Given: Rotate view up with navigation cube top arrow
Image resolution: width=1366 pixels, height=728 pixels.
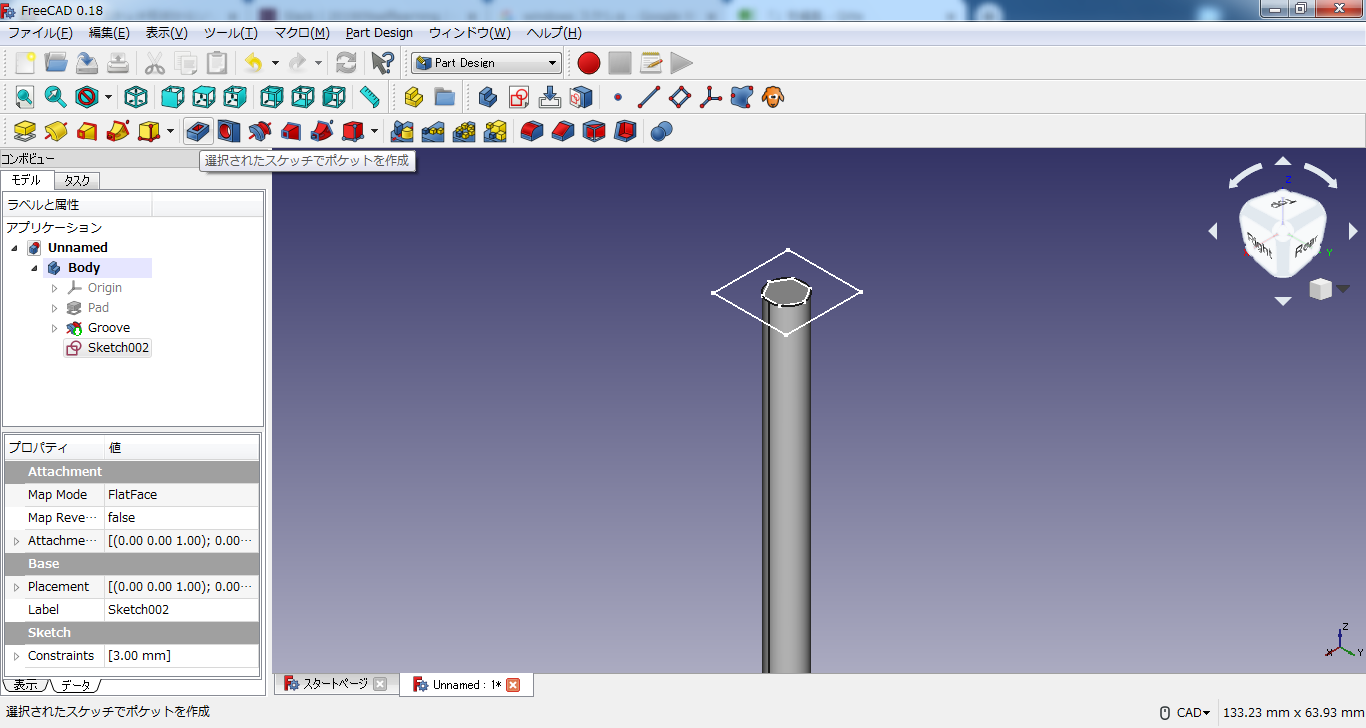Looking at the screenshot, I should click(x=1283, y=161).
